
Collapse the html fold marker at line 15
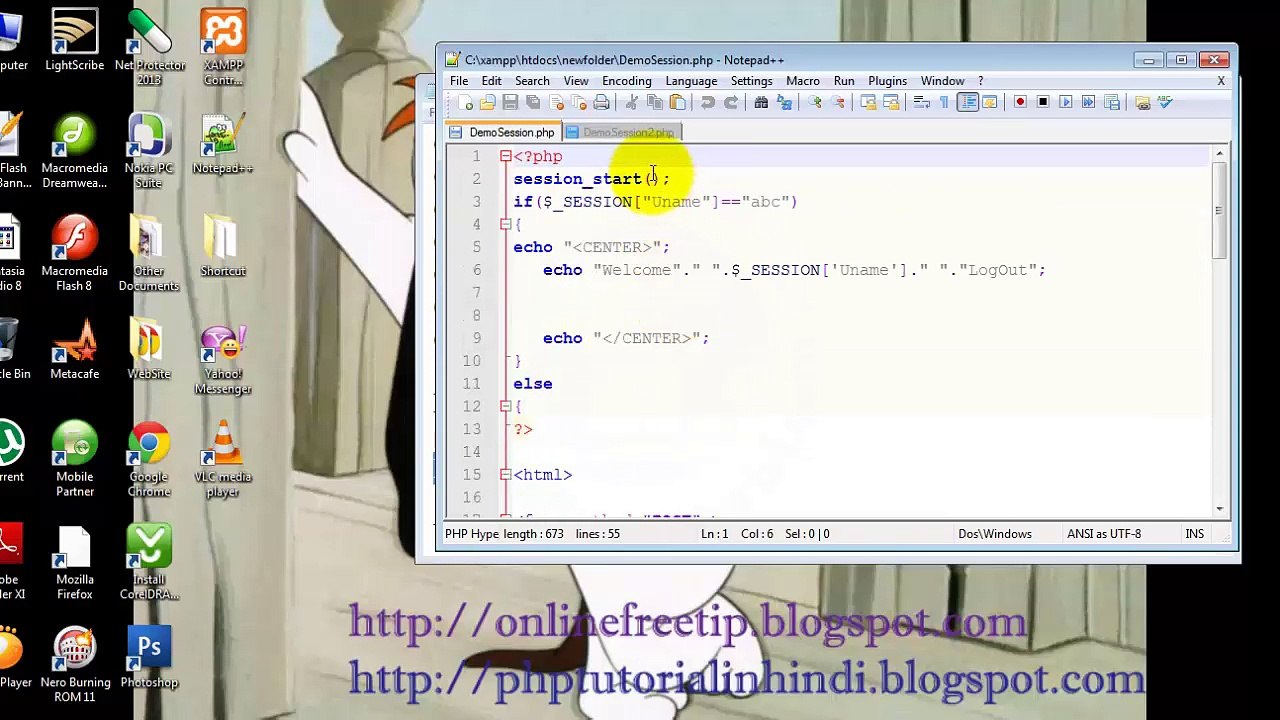coord(505,474)
